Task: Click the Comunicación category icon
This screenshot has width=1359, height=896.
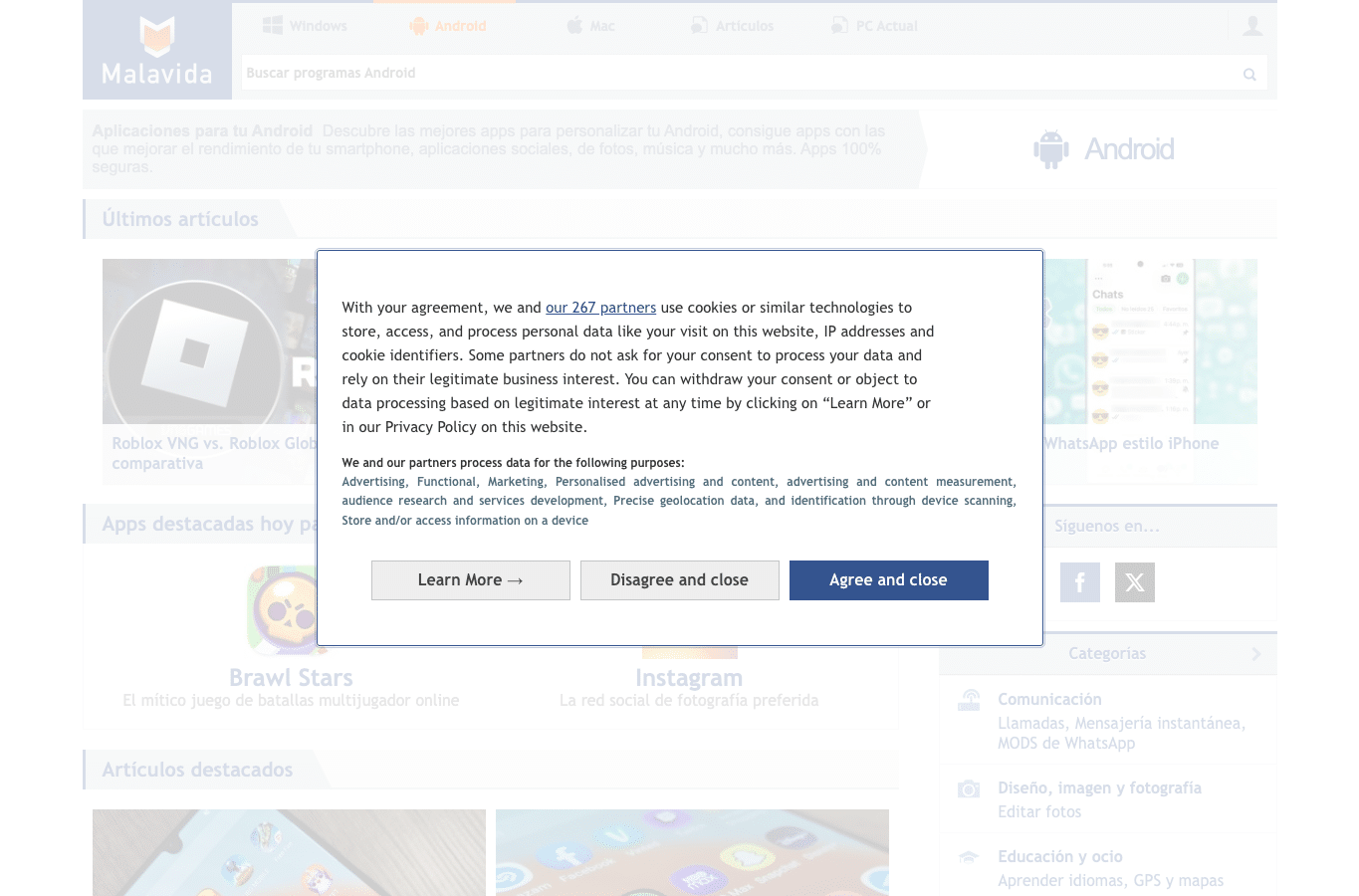Action: 969,700
